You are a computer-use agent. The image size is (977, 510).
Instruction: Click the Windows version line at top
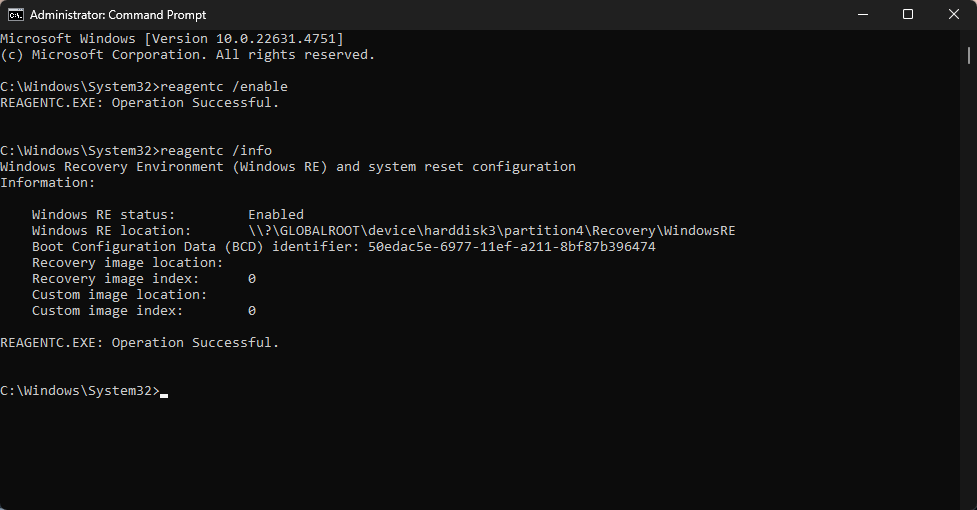tap(172, 39)
